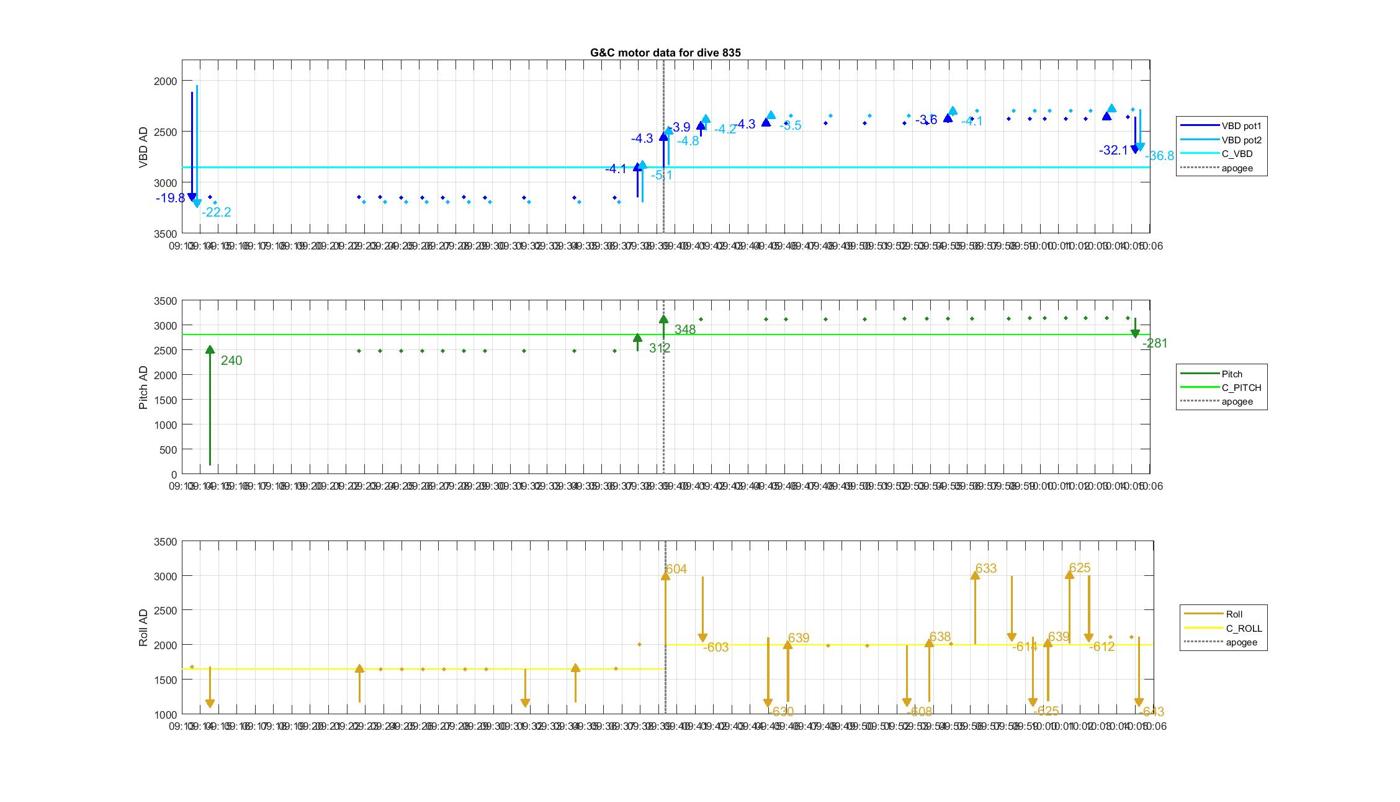
Task: Click the 'VBD AD' y-axis label
Action: pos(143,147)
